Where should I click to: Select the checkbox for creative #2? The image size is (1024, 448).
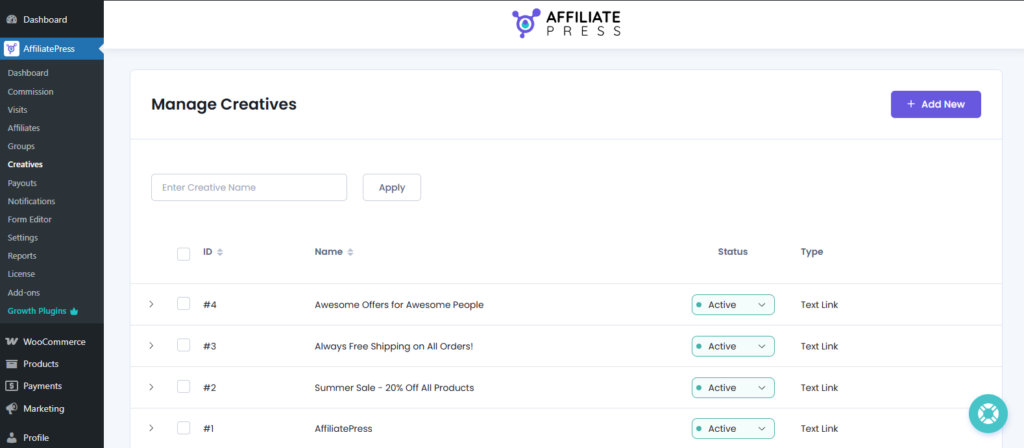[x=183, y=387]
